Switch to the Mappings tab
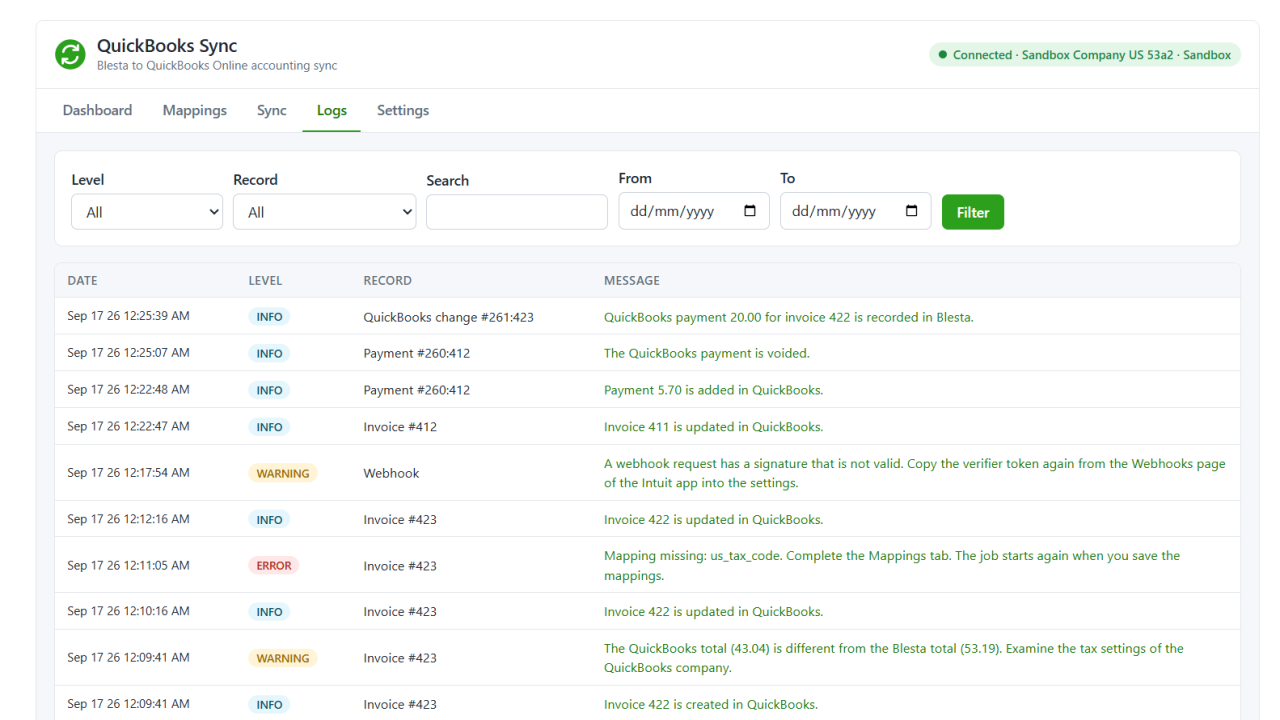 (x=195, y=110)
